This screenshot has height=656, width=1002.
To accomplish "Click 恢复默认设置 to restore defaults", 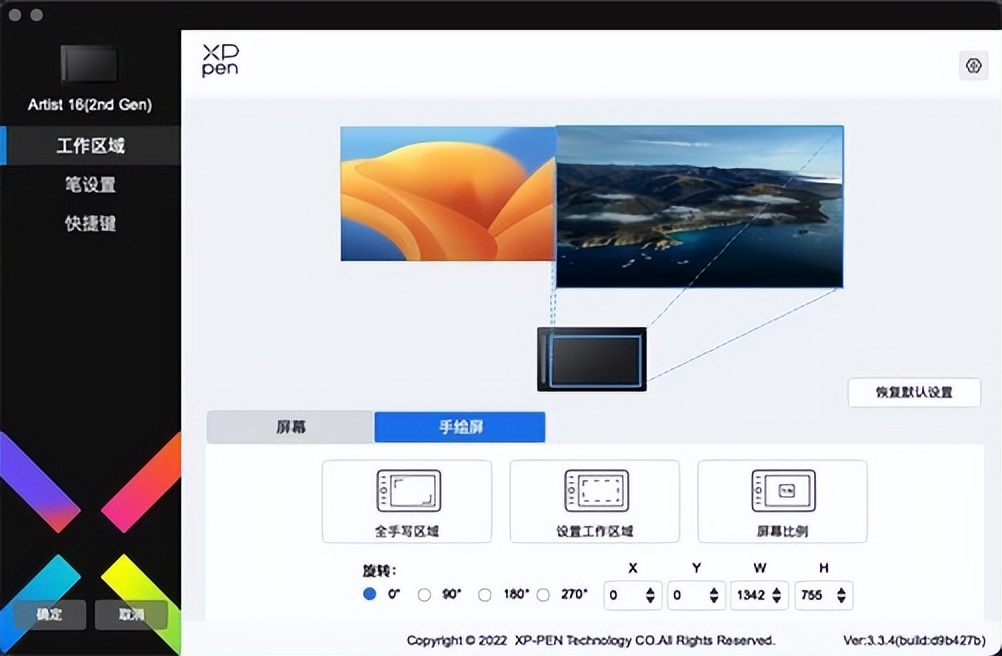I will [913, 393].
